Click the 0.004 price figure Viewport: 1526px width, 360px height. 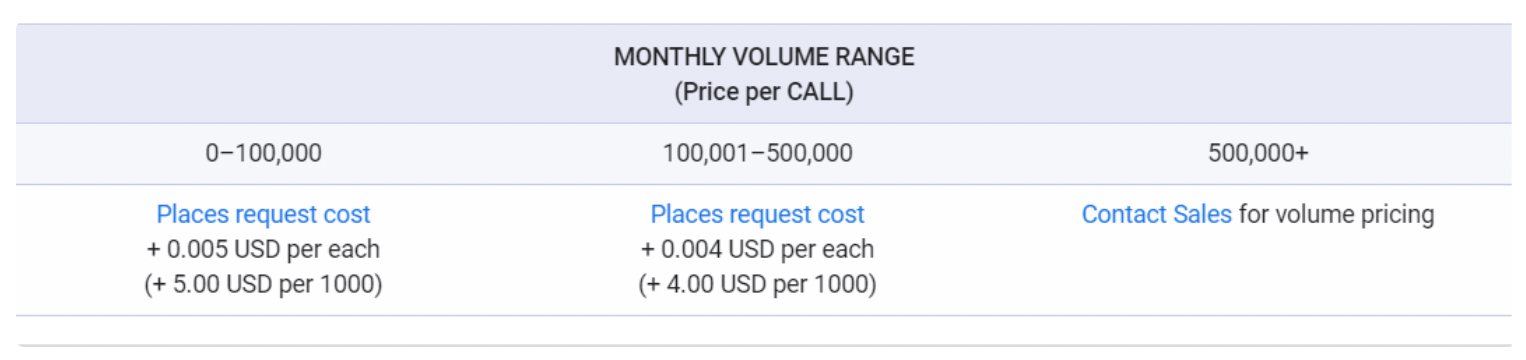[685, 249]
